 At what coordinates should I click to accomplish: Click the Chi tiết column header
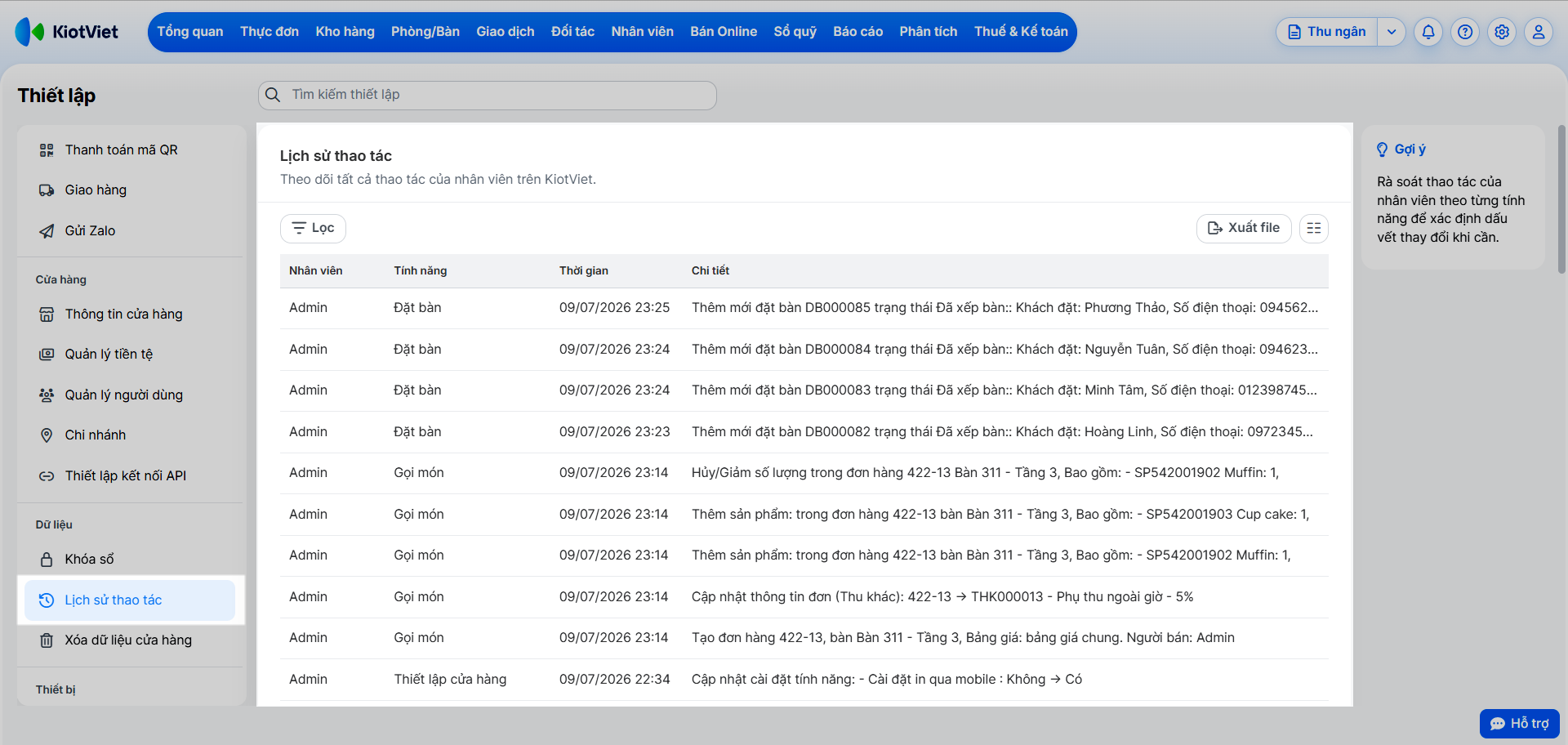(710, 271)
